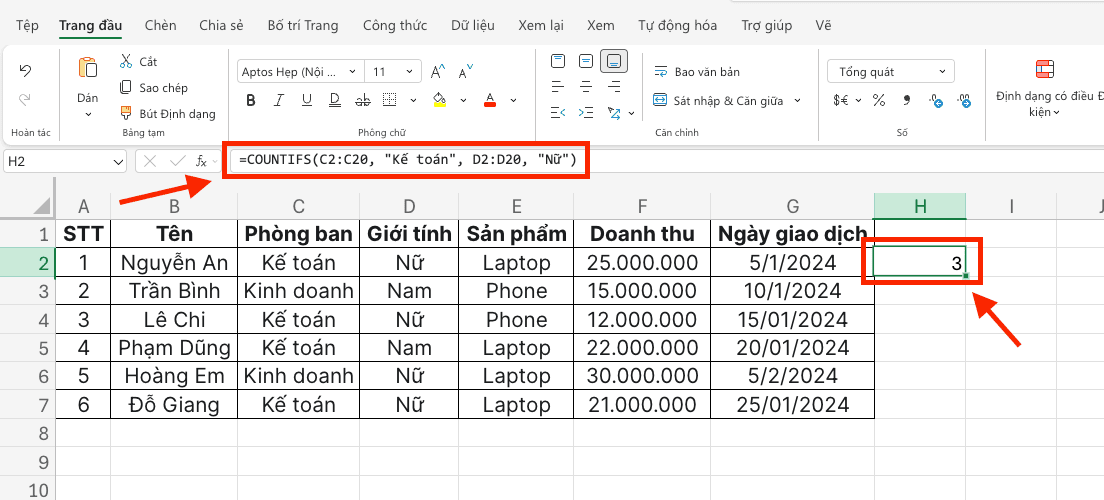1104x500 pixels.
Task: Align text left
Action: coord(558,87)
